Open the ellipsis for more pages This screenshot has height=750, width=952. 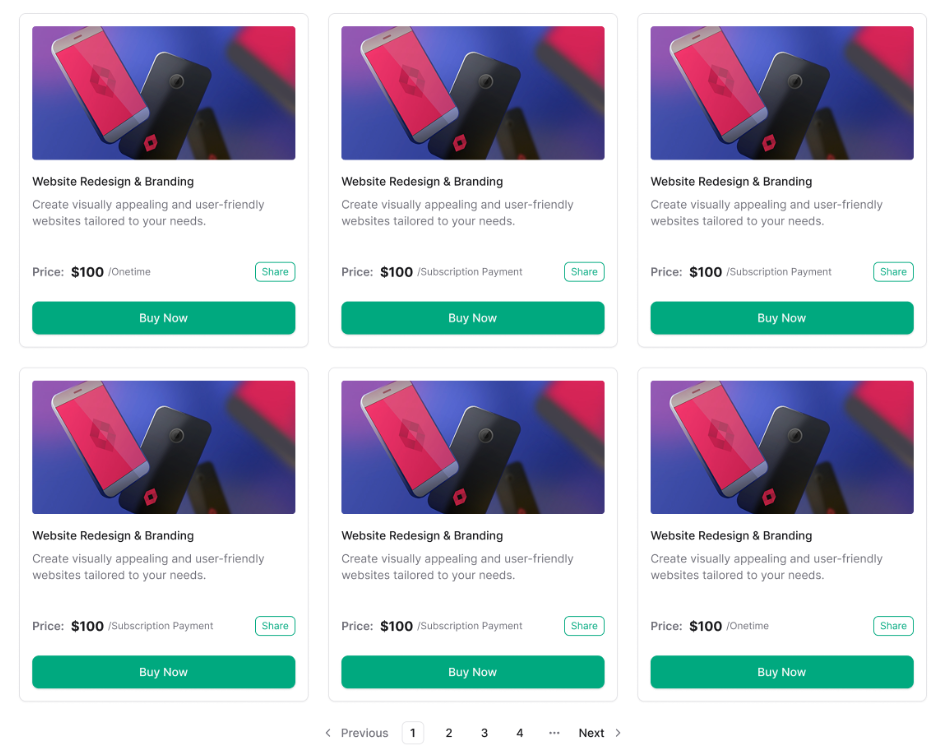click(x=554, y=733)
